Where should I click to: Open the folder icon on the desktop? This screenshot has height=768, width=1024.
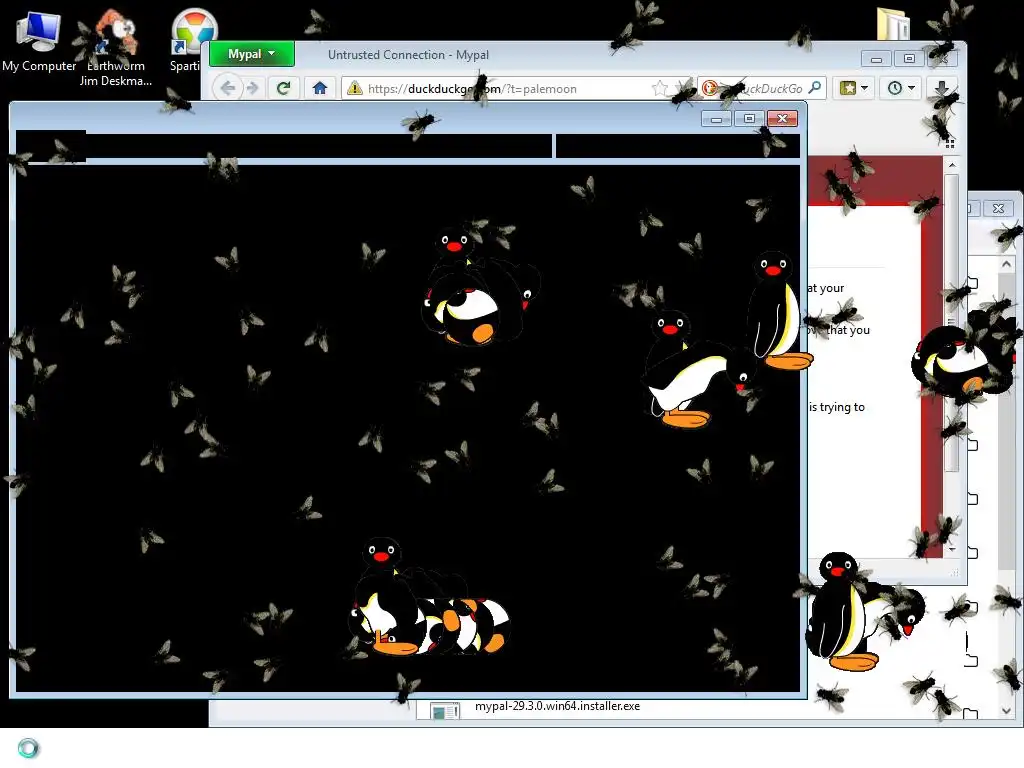(x=893, y=24)
